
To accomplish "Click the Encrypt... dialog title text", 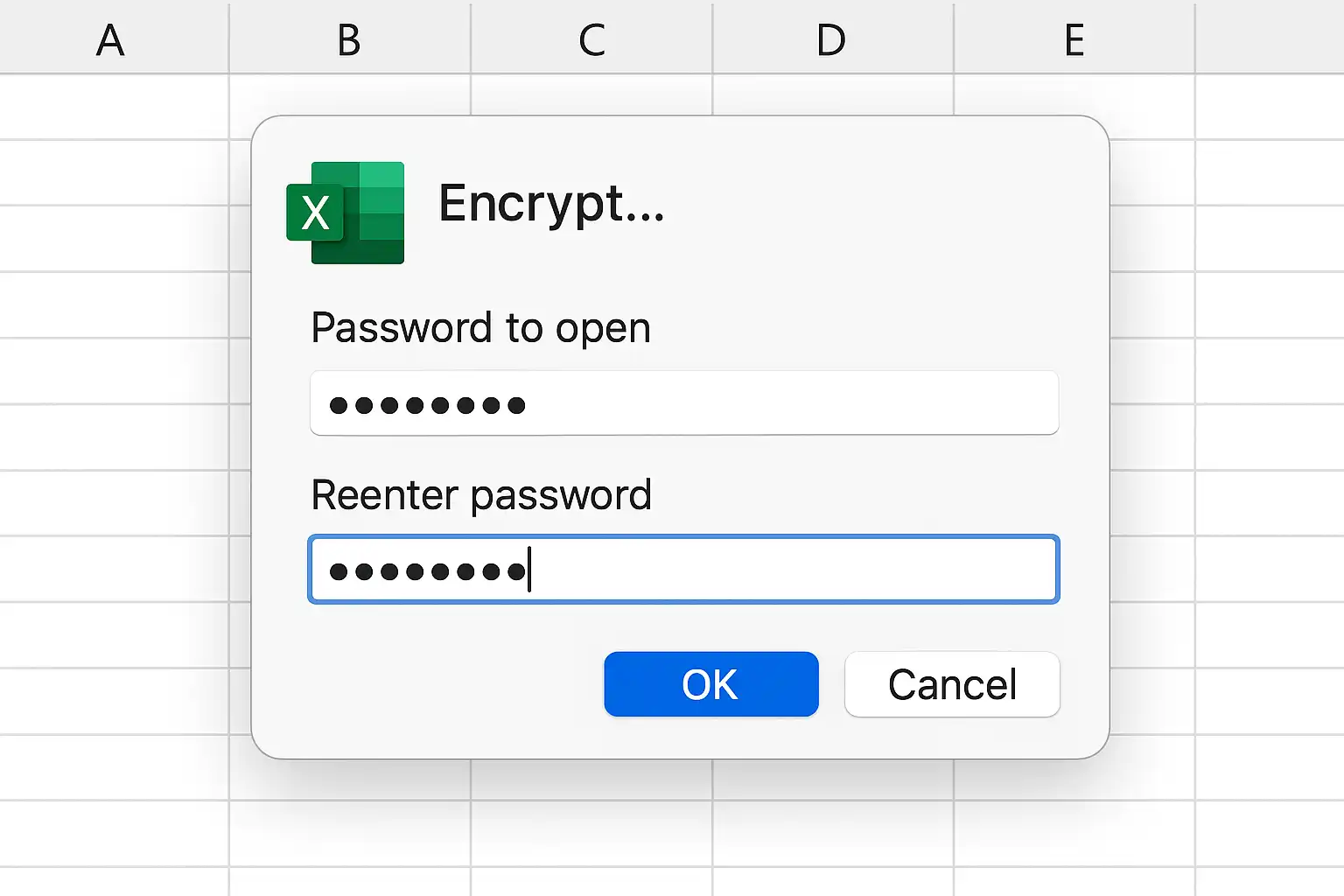I will tap(551, 205).
